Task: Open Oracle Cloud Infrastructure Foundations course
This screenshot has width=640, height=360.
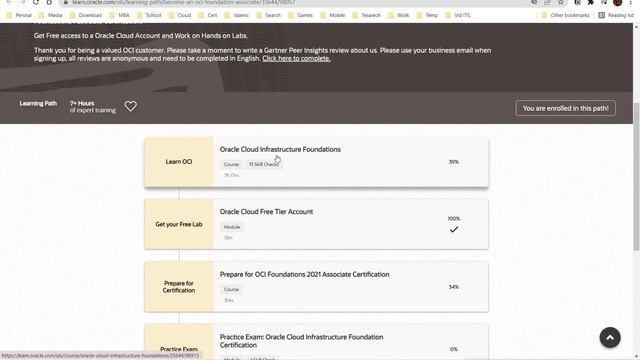Action: [x=280, y=149]
